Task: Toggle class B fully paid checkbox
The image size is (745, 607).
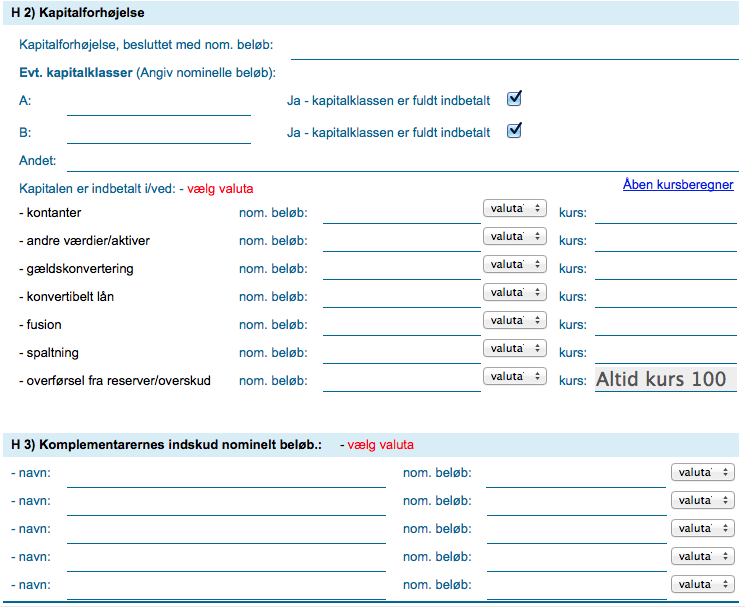Action: 514,131
